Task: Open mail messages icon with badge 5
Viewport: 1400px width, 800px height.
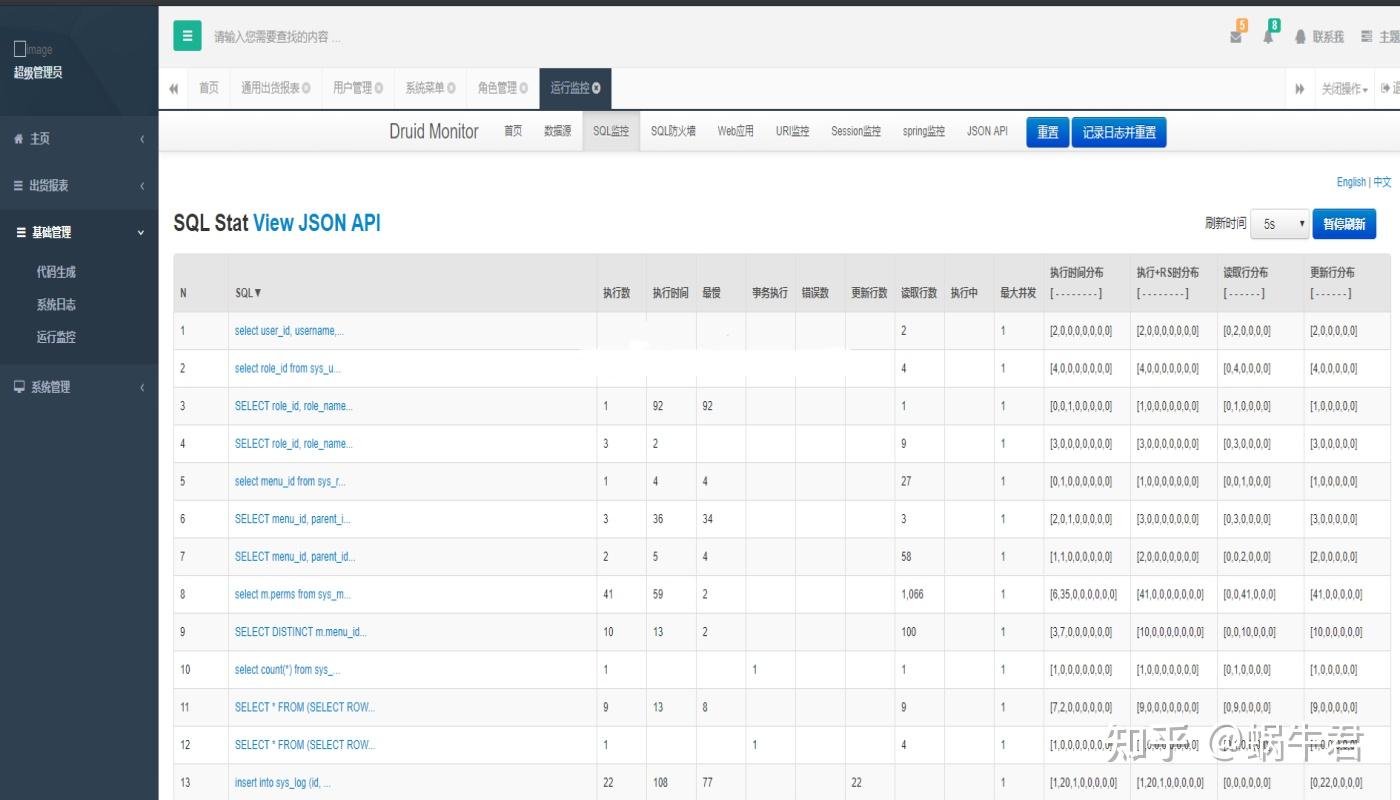Action: click(1236, 37)
